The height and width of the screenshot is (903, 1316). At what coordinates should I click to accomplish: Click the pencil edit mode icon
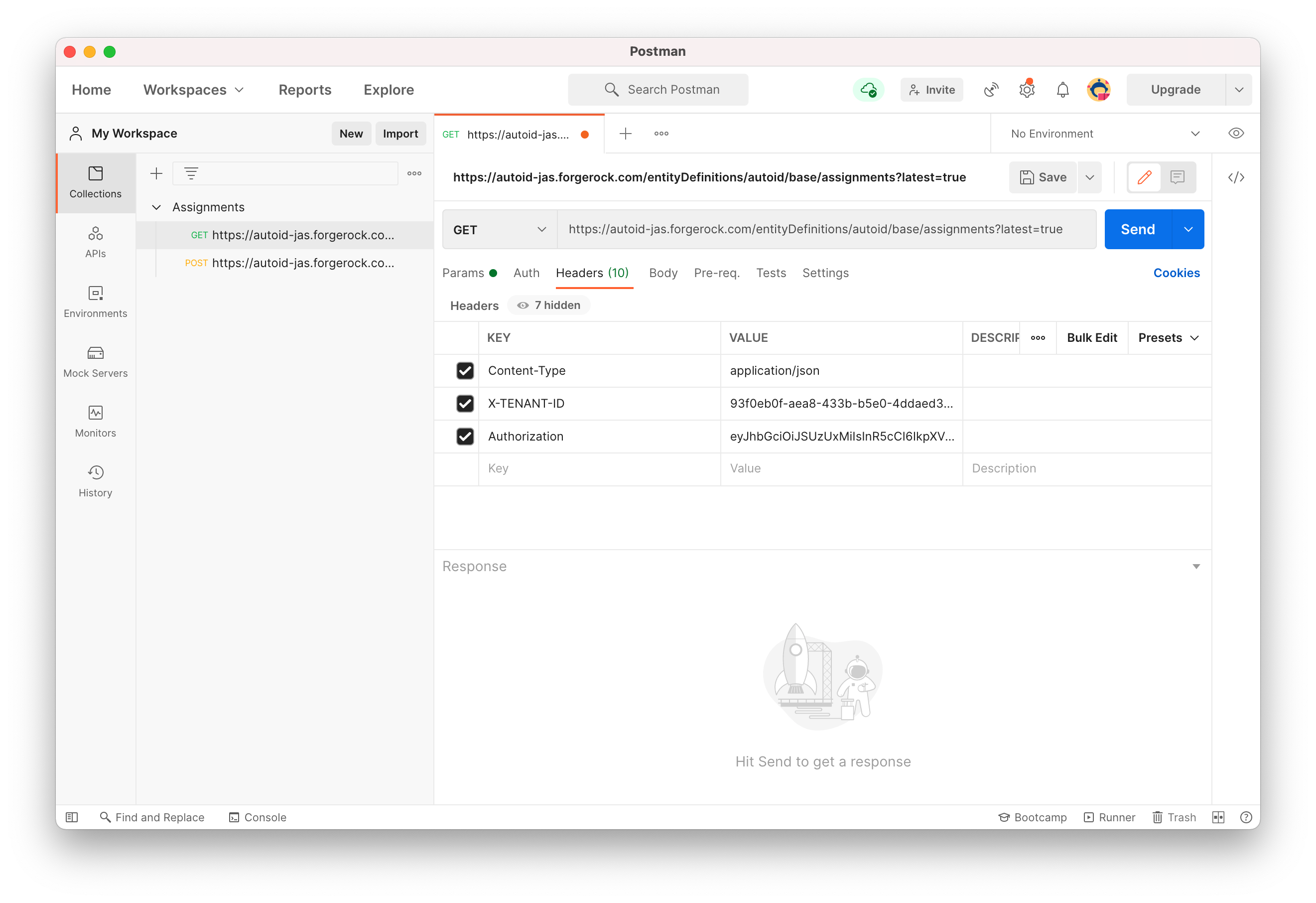(x=1144, y=177)
